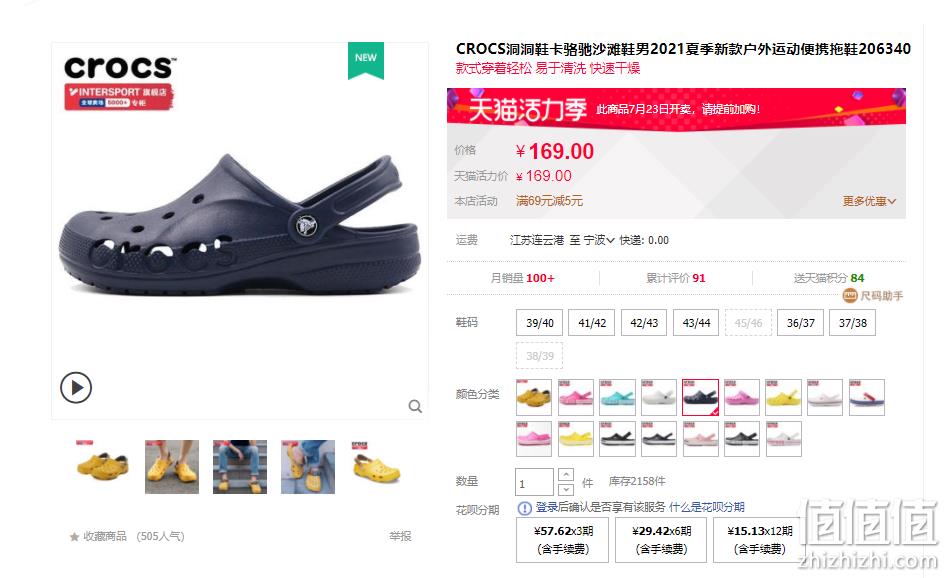Image resolution: width=947 pixels, height=578 pixels.
Task: Pick the teal clog color swatch
Action: click(617, 397)
